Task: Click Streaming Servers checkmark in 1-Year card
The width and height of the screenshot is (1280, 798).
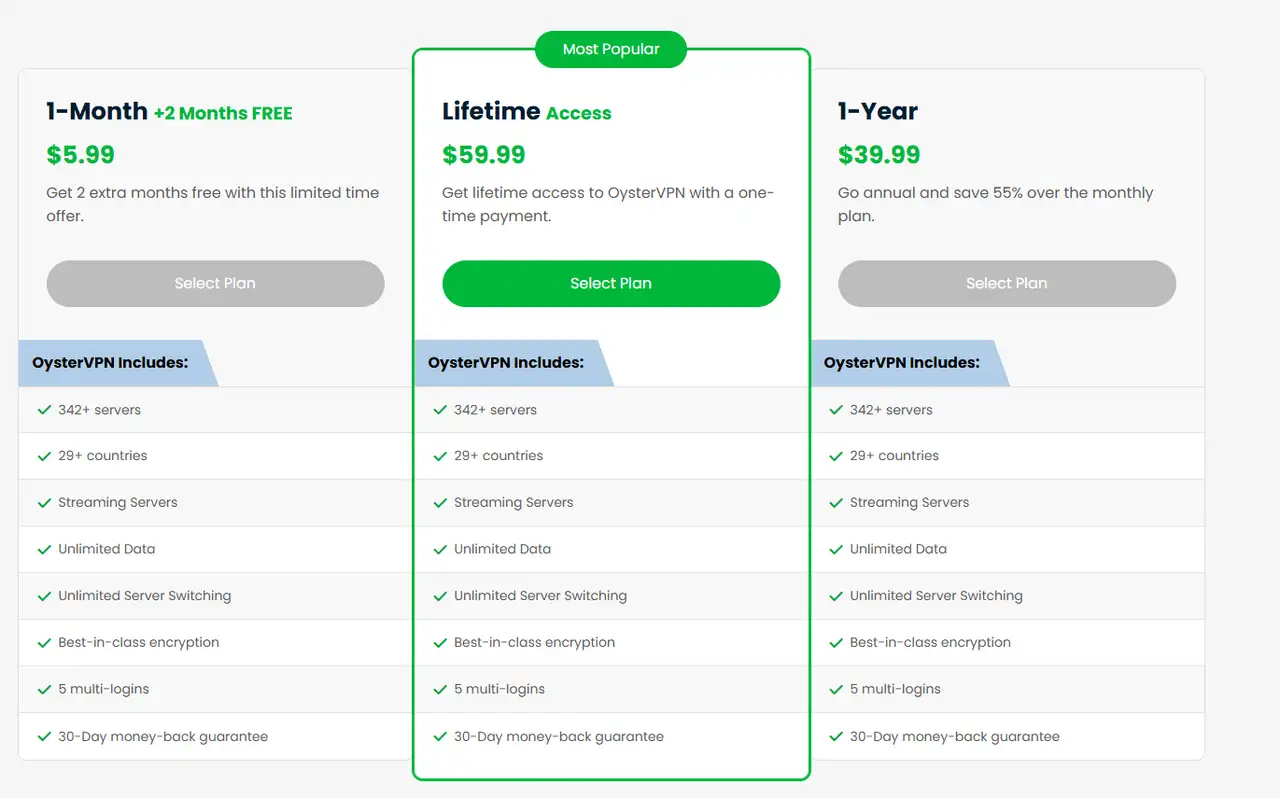Action: [x=836, y=502]
